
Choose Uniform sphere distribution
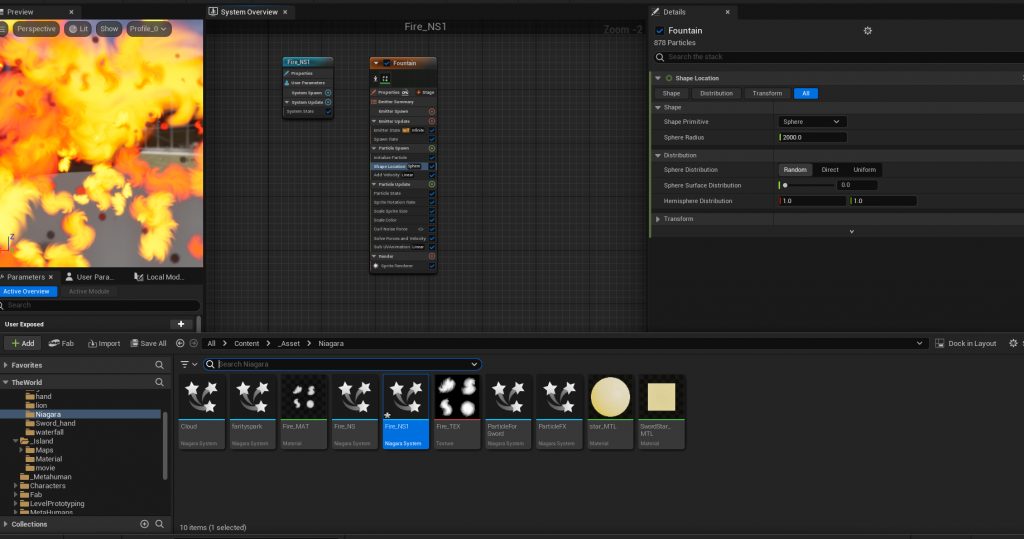(x=864, y=169)
